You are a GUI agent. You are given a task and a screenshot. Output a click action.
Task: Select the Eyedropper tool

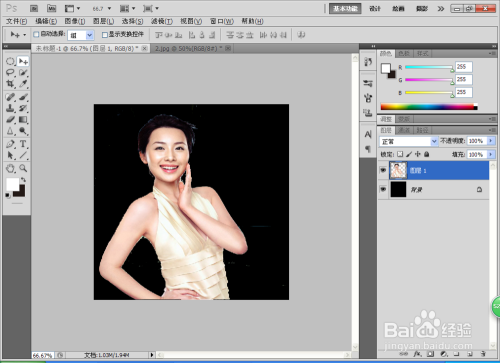point(23,84)
